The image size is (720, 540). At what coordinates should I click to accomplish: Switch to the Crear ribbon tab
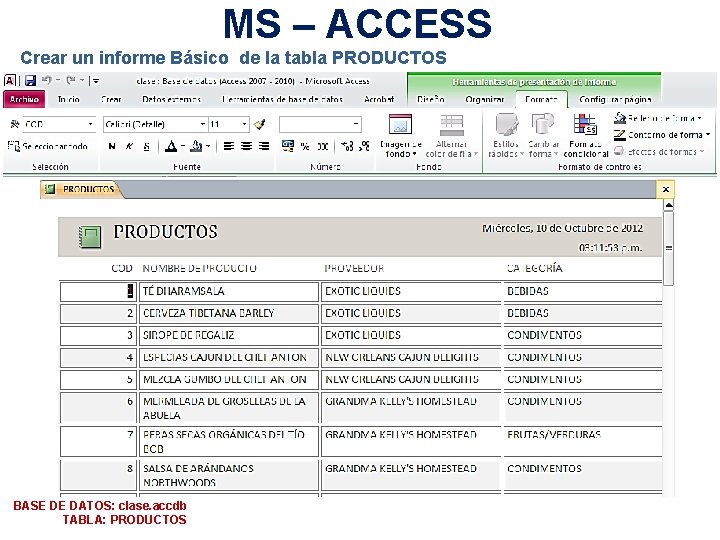pos(111,99)
